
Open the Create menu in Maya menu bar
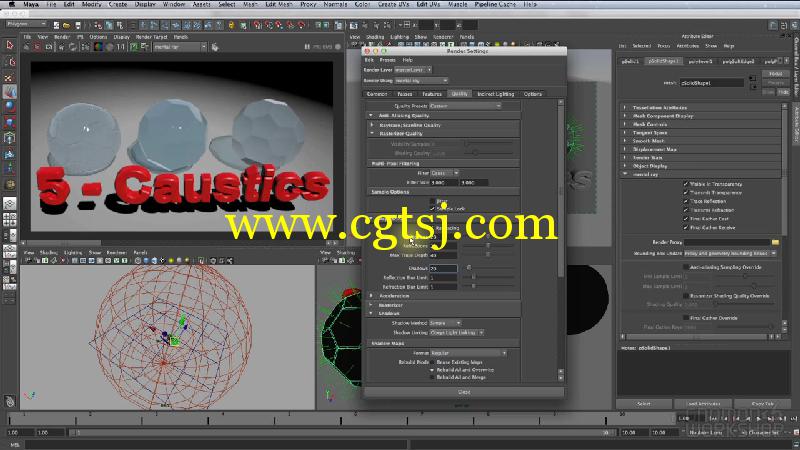click(118, 4)
